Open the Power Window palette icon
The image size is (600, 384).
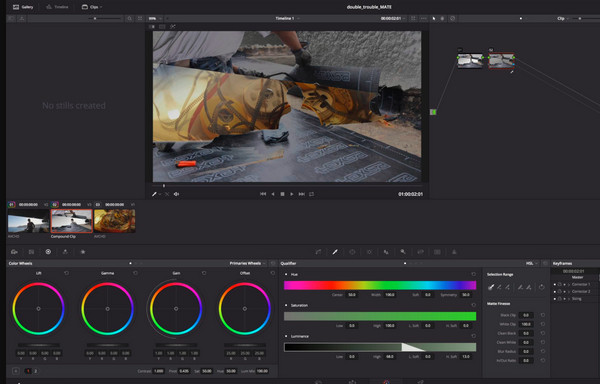click(x=352, y=252)
